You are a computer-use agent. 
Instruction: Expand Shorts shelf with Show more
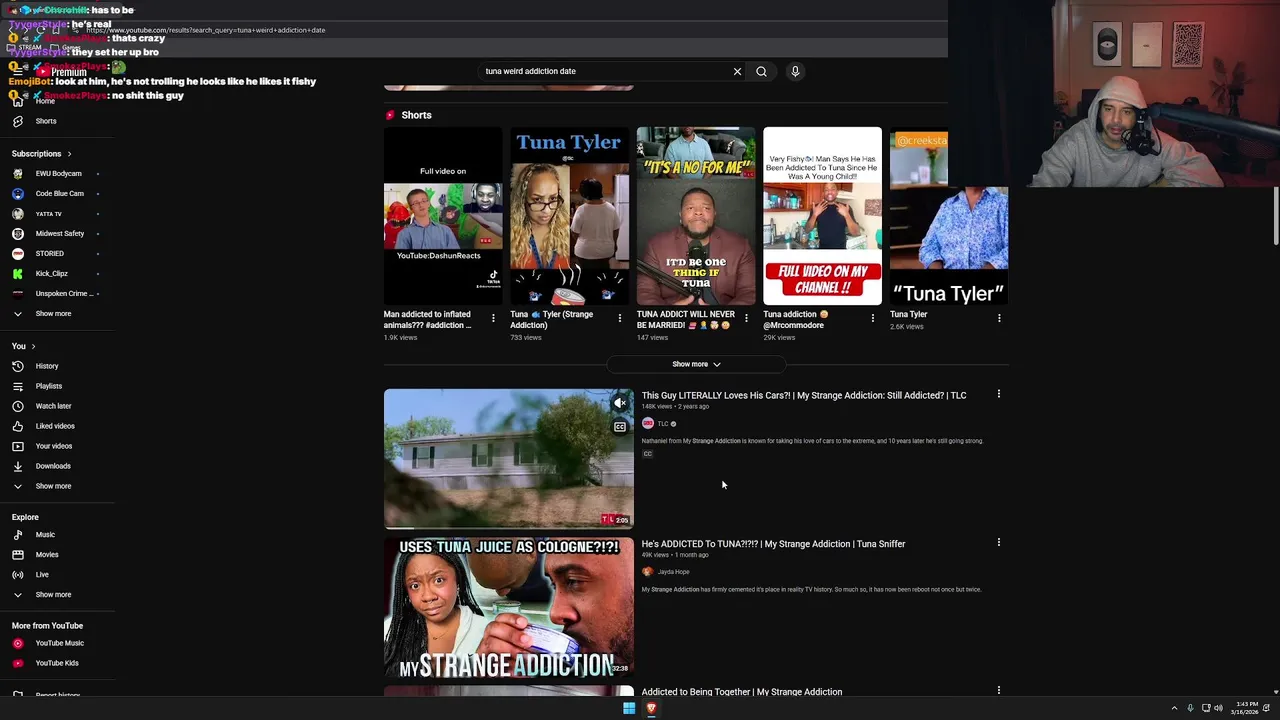coord(696,364)
